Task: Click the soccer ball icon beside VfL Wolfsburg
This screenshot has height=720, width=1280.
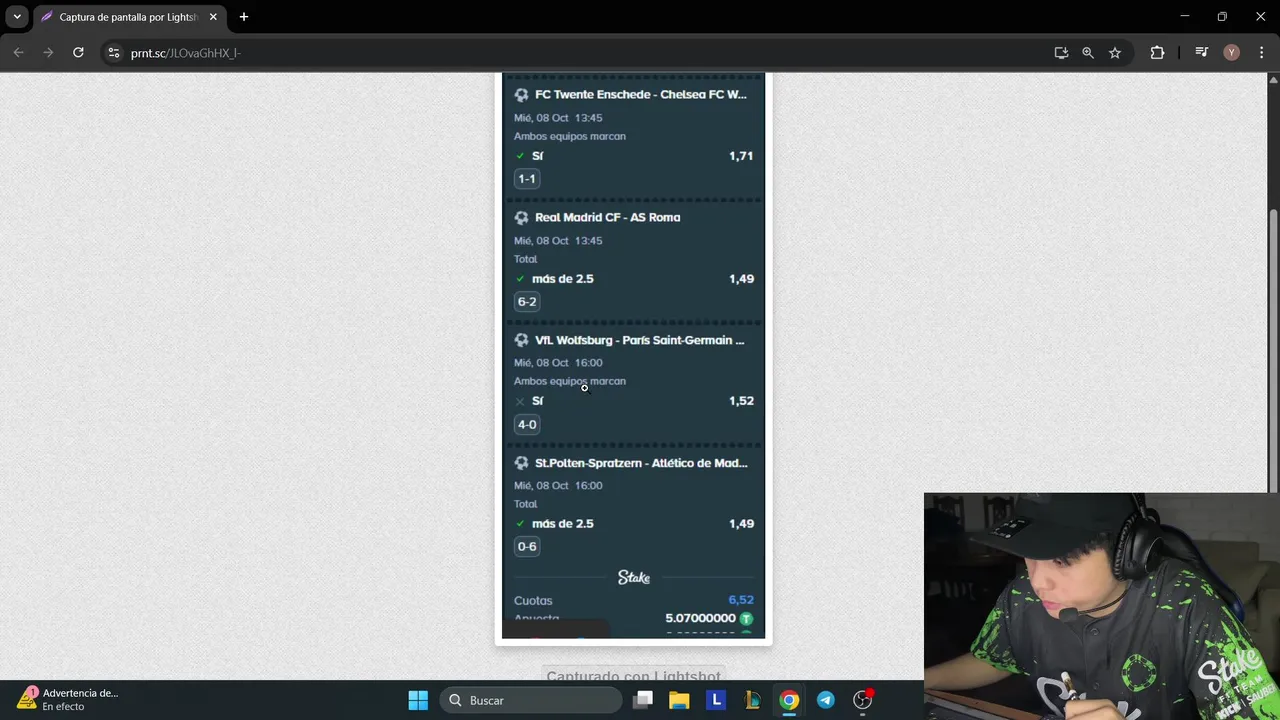Action: click(521, 340)
